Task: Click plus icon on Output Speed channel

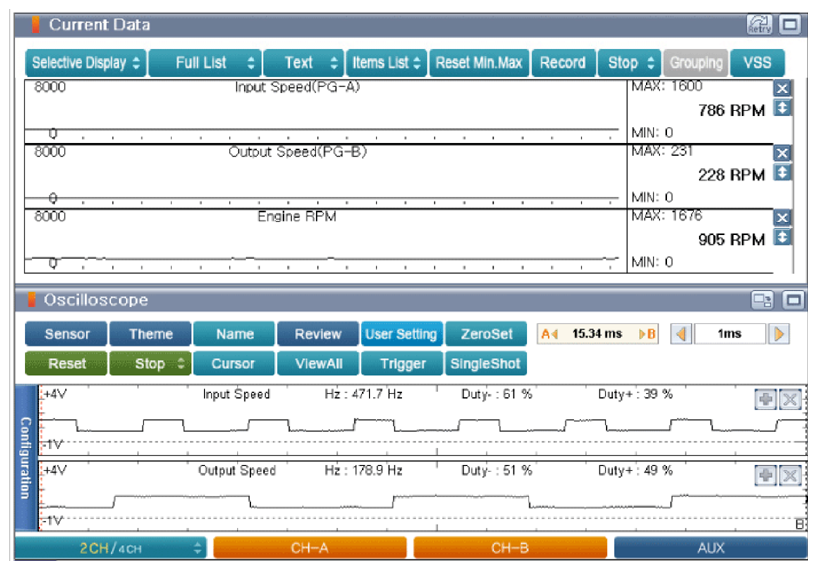Action: click(765, 475)
